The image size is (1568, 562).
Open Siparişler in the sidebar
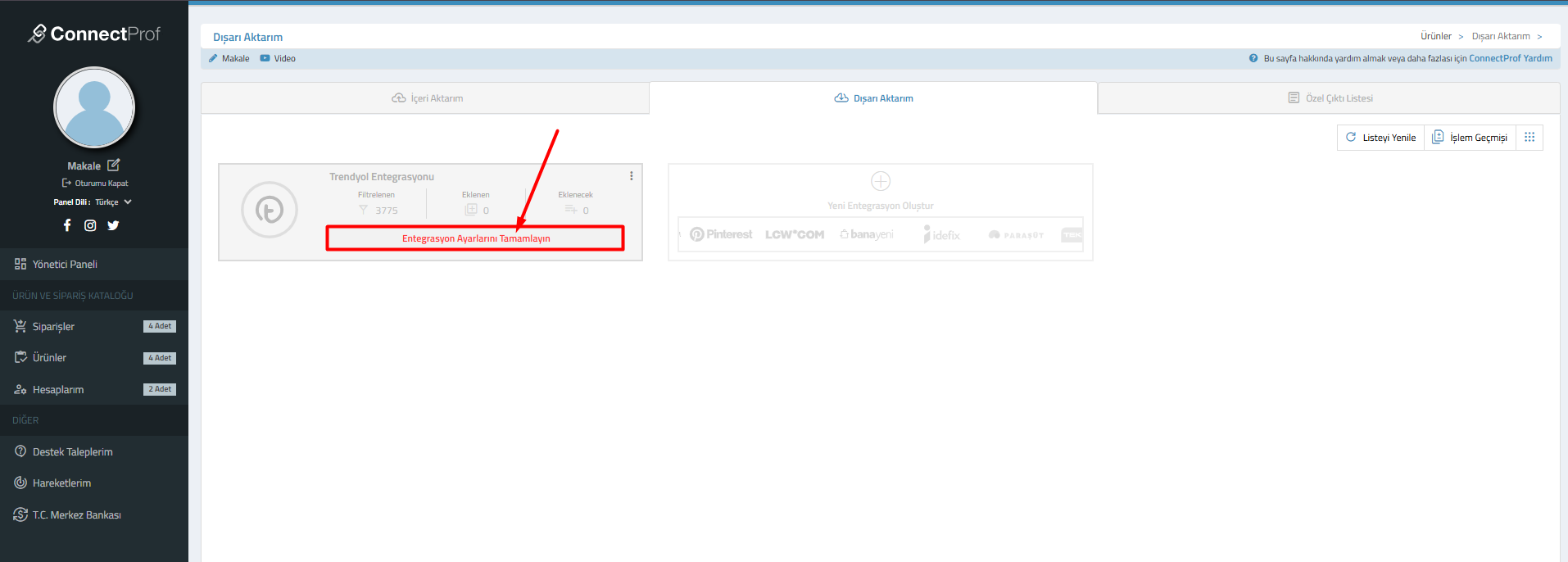pyautogui.click(x=53, y=327)
